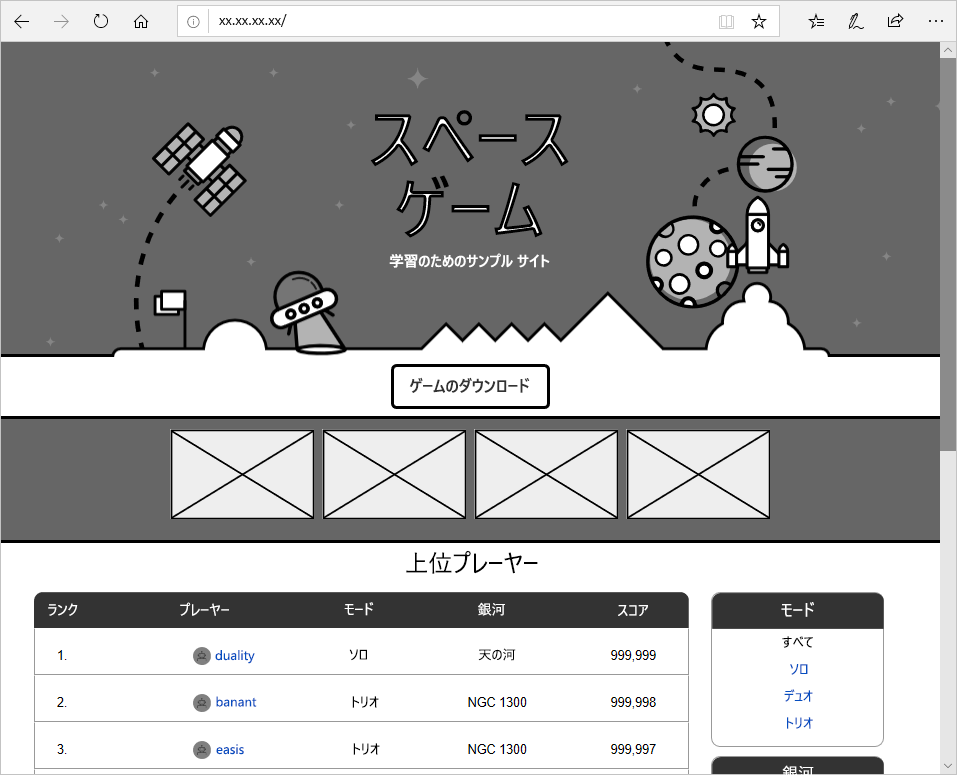The width and height of the screenshot is (957, 775).
Task: Open player profile link duality
Action: 234,655
